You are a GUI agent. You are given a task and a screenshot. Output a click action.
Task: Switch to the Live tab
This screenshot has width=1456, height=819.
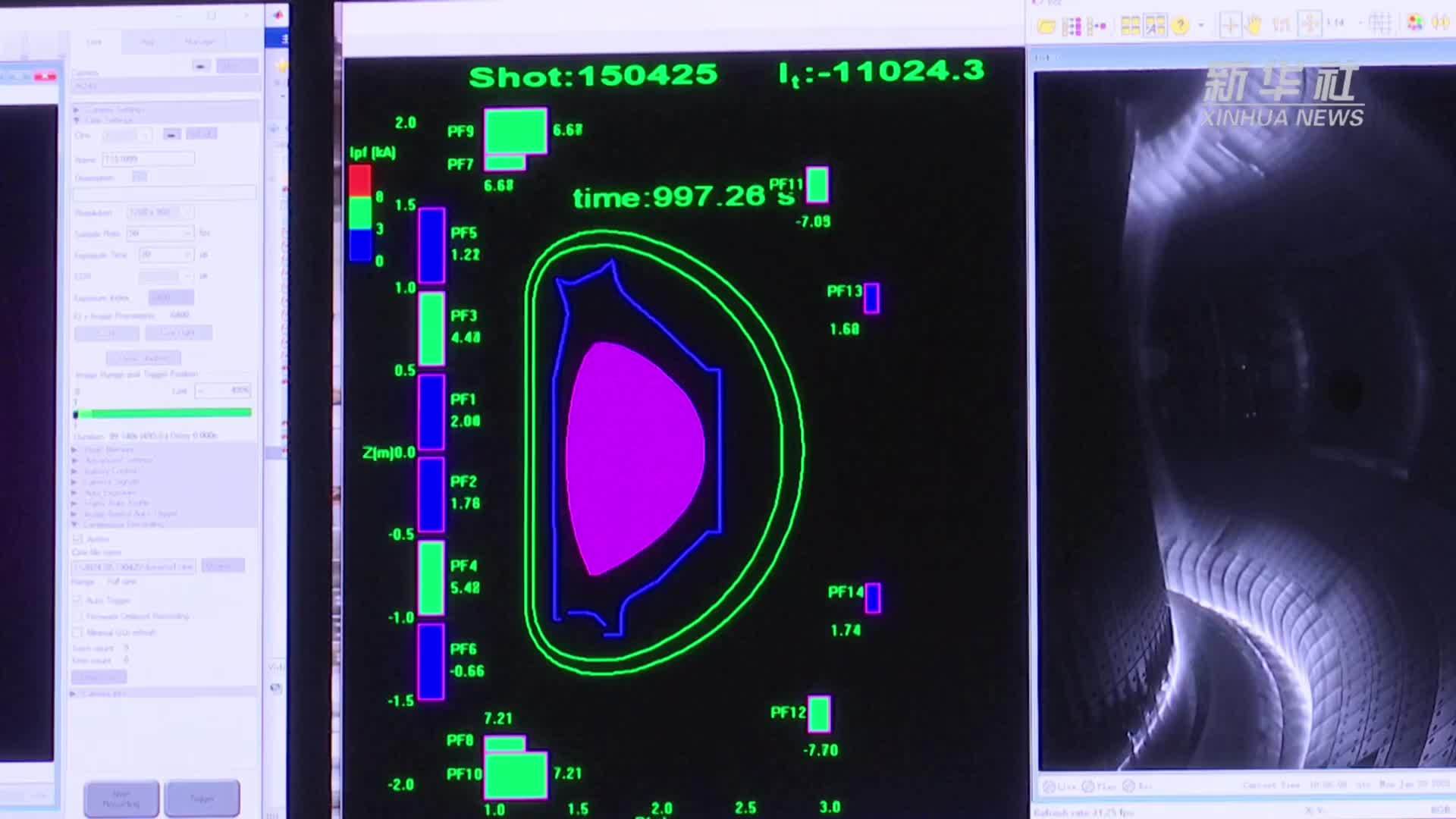(94, 42)
